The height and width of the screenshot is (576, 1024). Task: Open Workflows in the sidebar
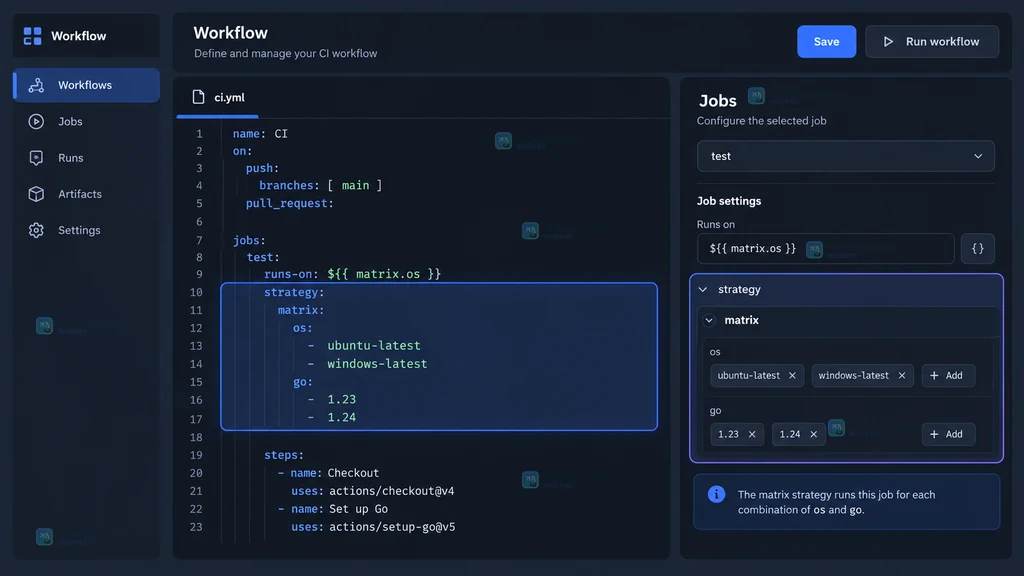[x=86, y=85]
